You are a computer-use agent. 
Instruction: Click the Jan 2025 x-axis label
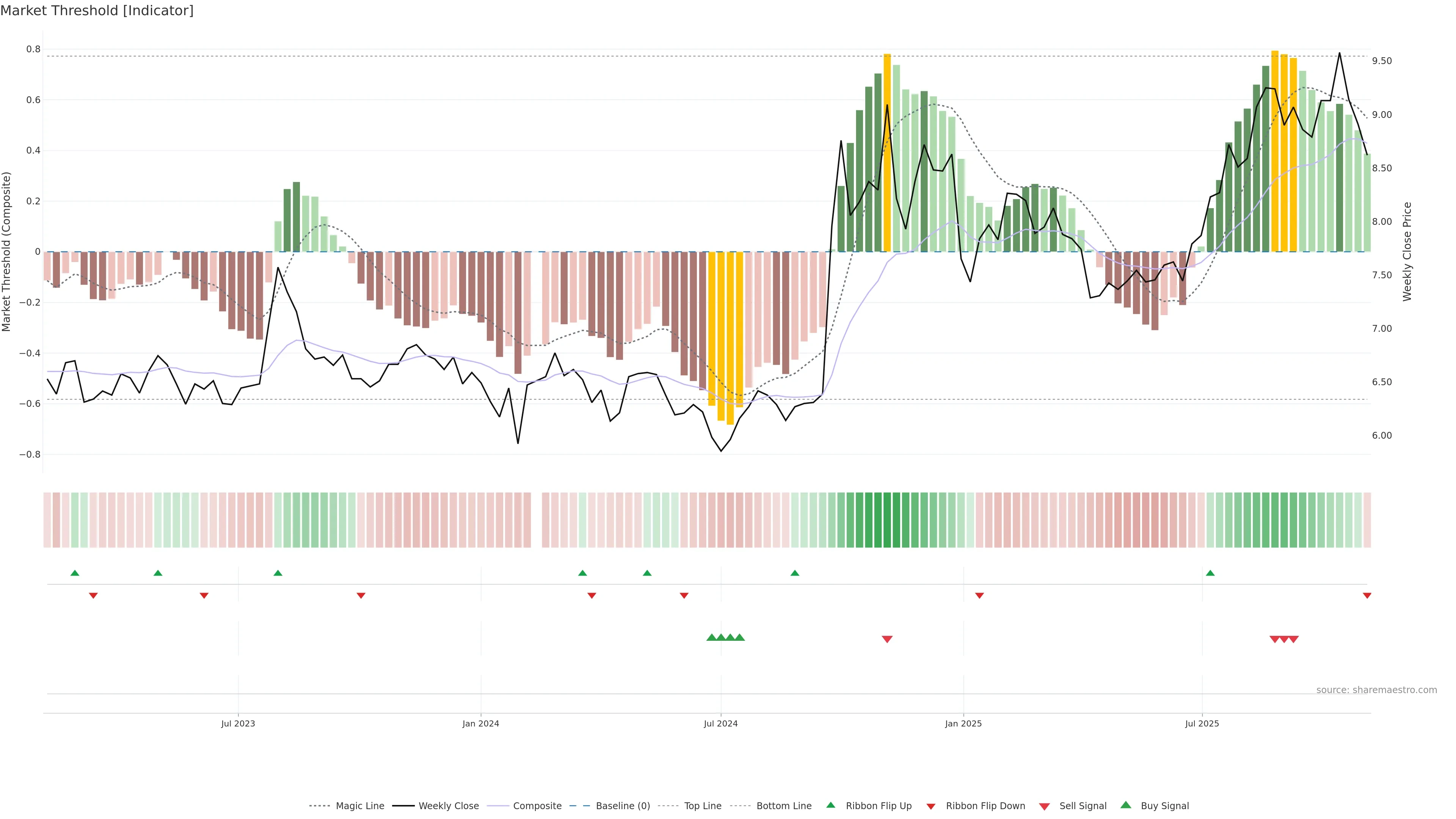pos(963,723)
